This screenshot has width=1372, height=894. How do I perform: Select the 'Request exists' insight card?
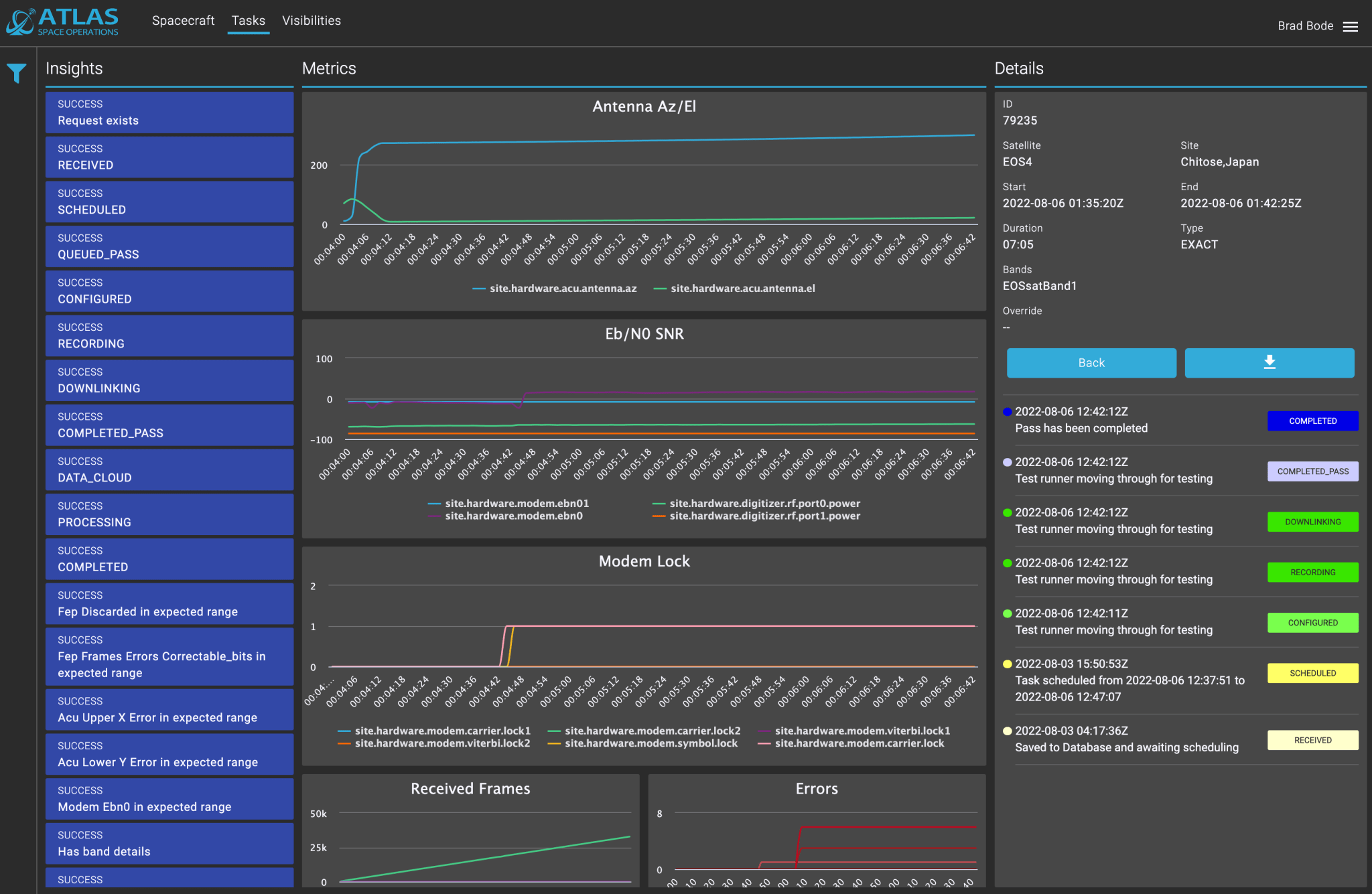click(169, 113)
